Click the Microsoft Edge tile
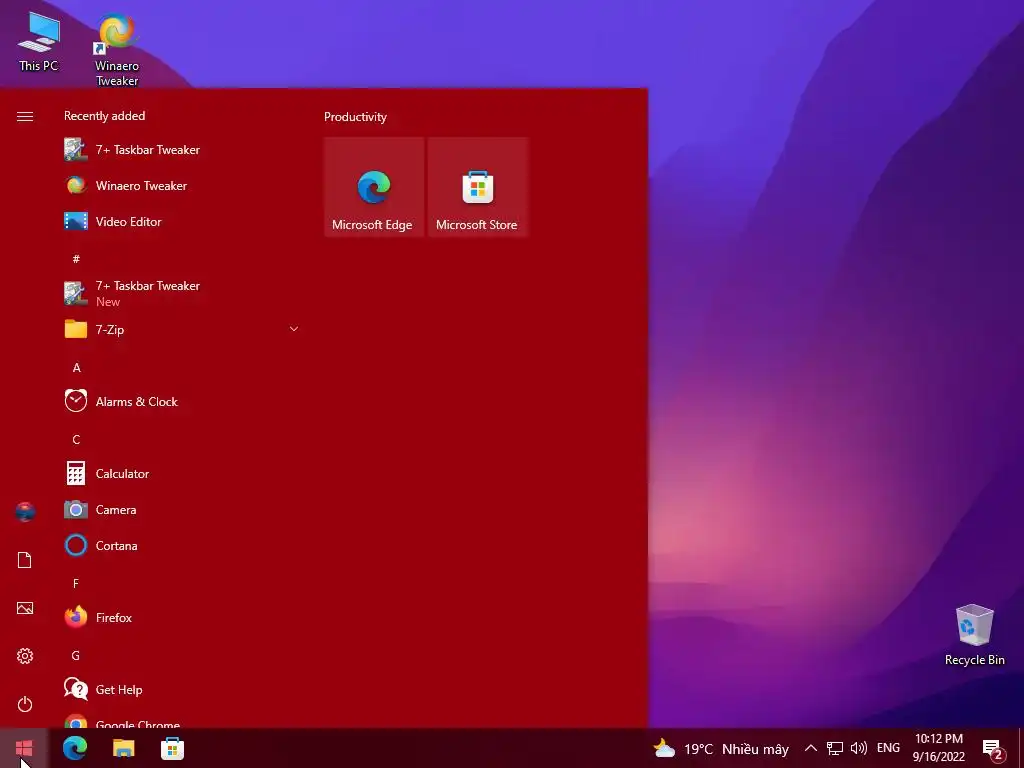Image resolution: width=1024 pixels, height=768 pixels. point(374,187)
